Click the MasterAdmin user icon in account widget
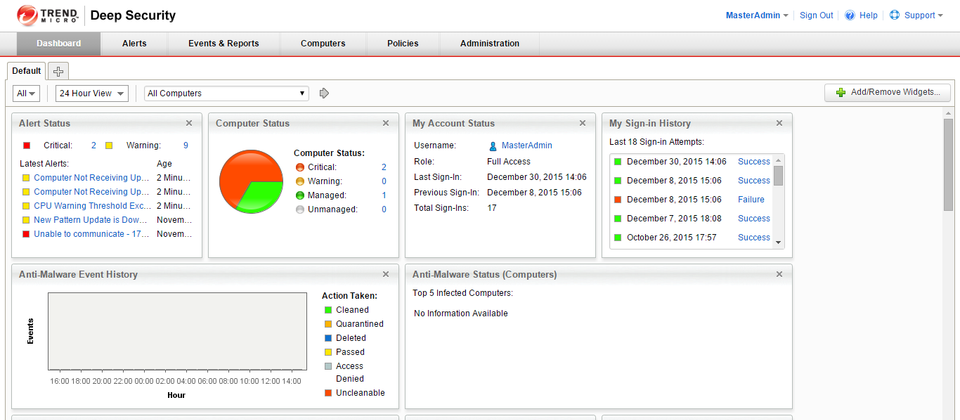Screen dimensions: 960x420 point(493,146)
